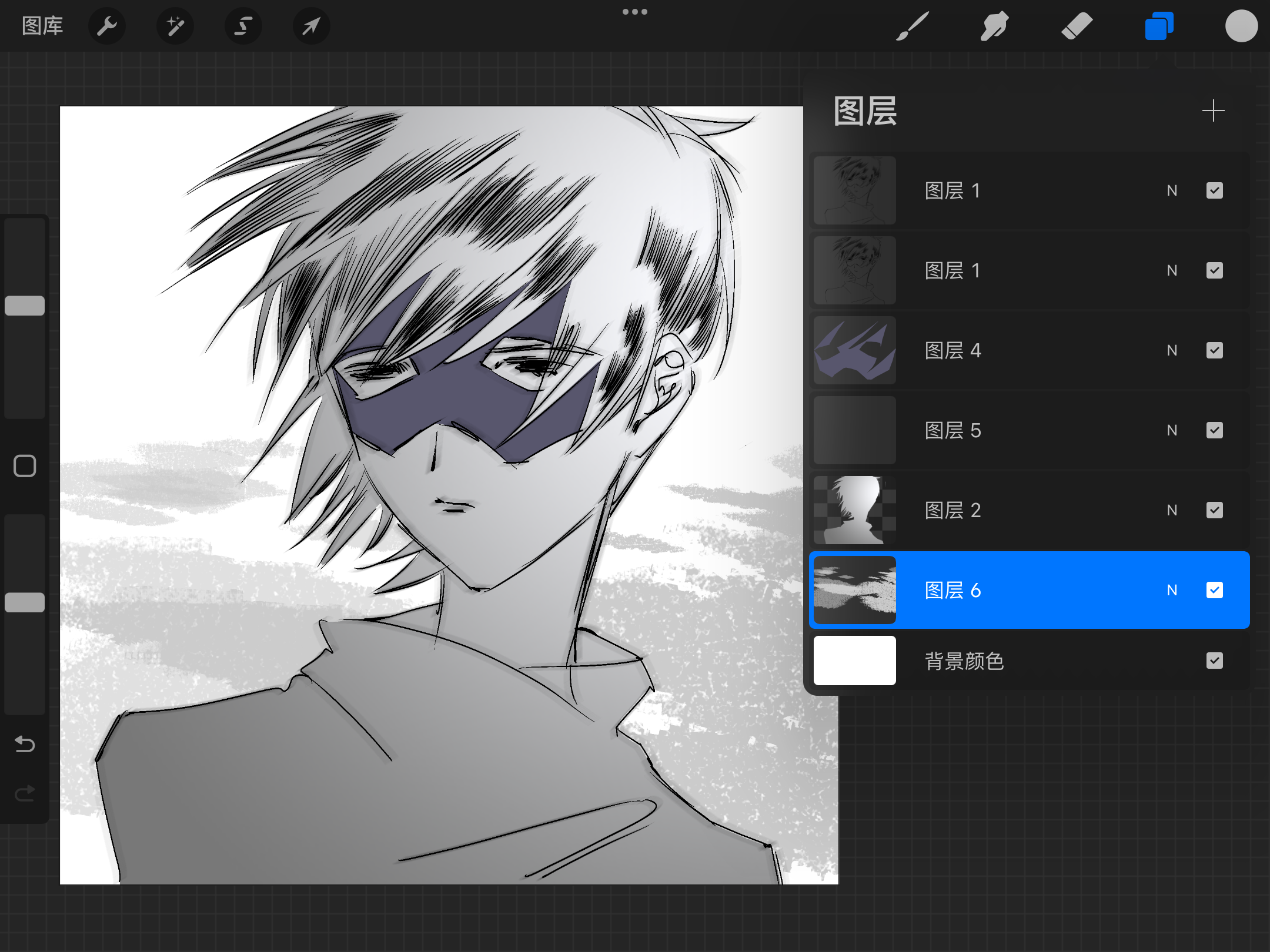Image resolution: width=1270 pixels, height=952 pixels.
Task: Close the Layers panel via layers icon
Action: click(1159, 26)
